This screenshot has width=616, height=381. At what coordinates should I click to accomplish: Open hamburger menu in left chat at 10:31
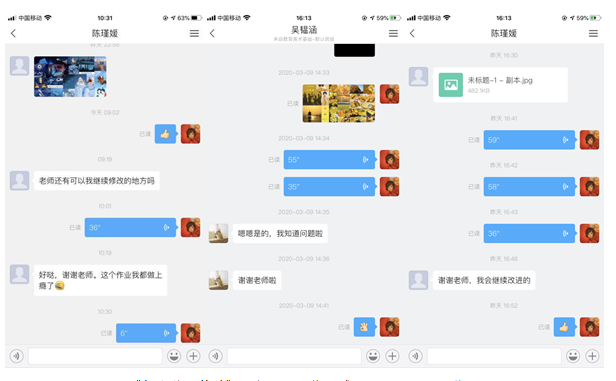click(194, 33)
